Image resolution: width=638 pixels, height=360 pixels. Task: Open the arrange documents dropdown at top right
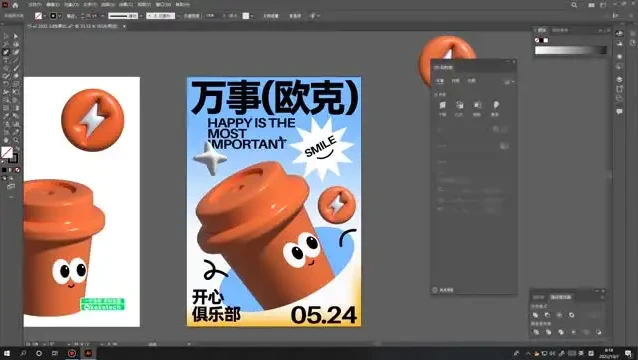593,5
